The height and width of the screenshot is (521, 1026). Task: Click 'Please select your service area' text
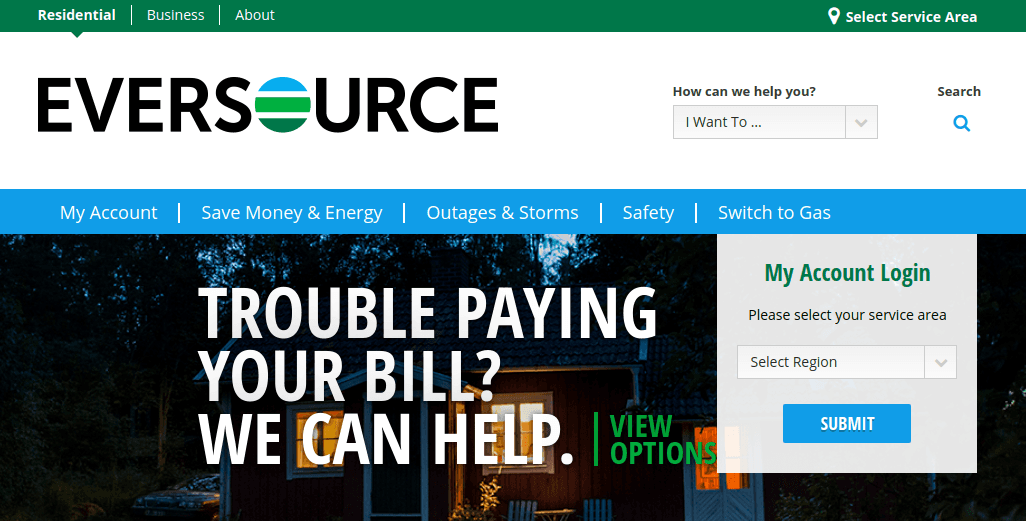point(847,315)
